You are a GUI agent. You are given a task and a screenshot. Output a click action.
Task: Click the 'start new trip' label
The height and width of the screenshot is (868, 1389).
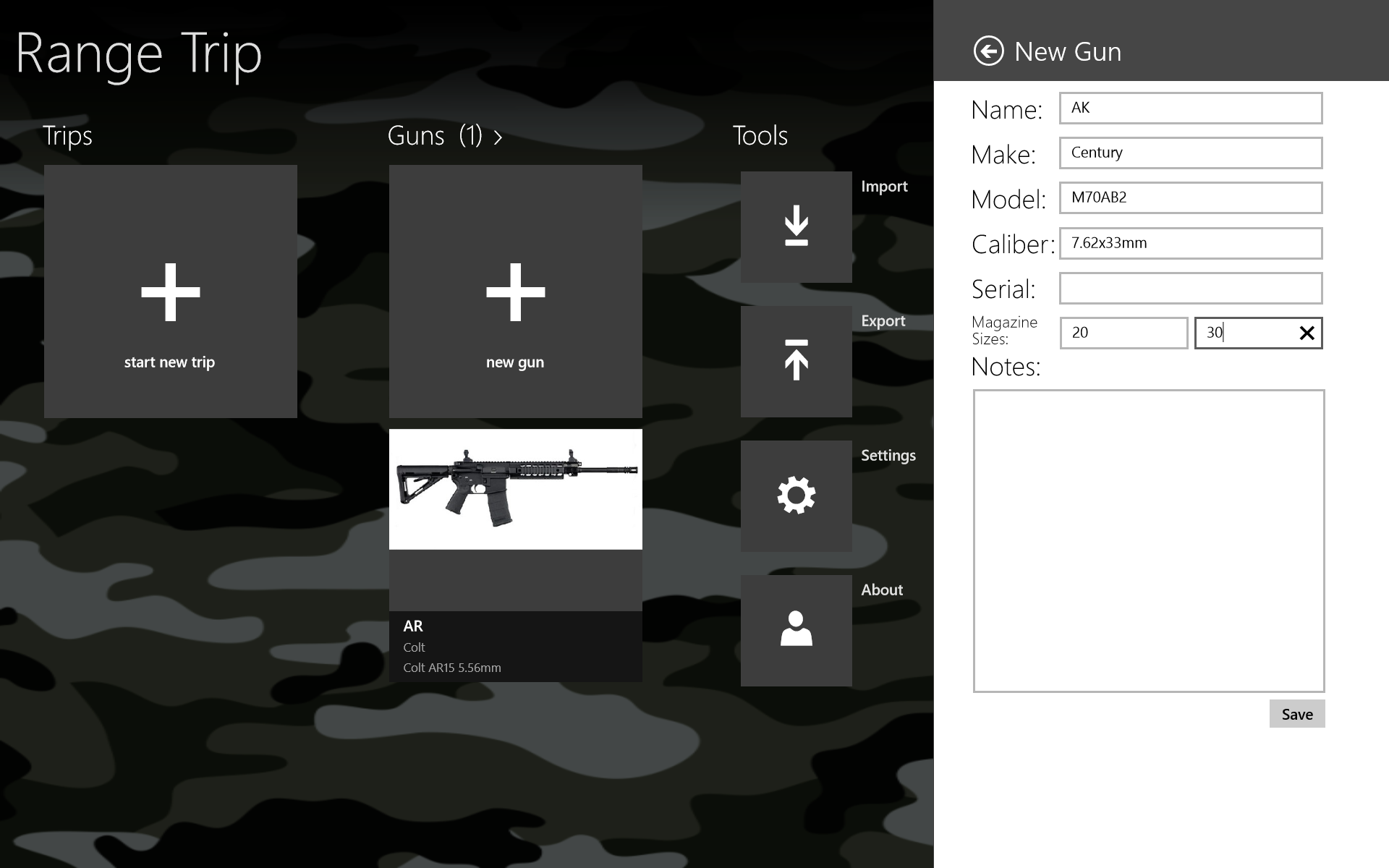[169, 362]
